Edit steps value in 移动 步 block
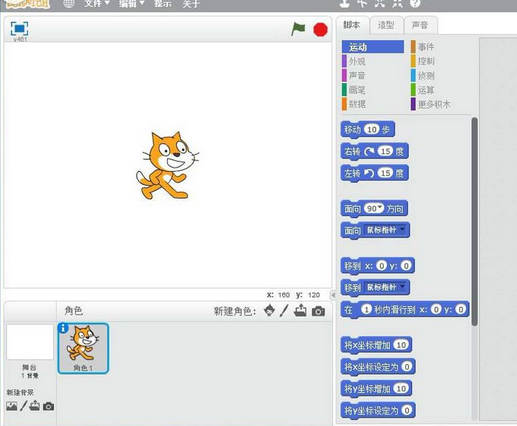Viewport: 517px width, 426px height. pos(372,129)
